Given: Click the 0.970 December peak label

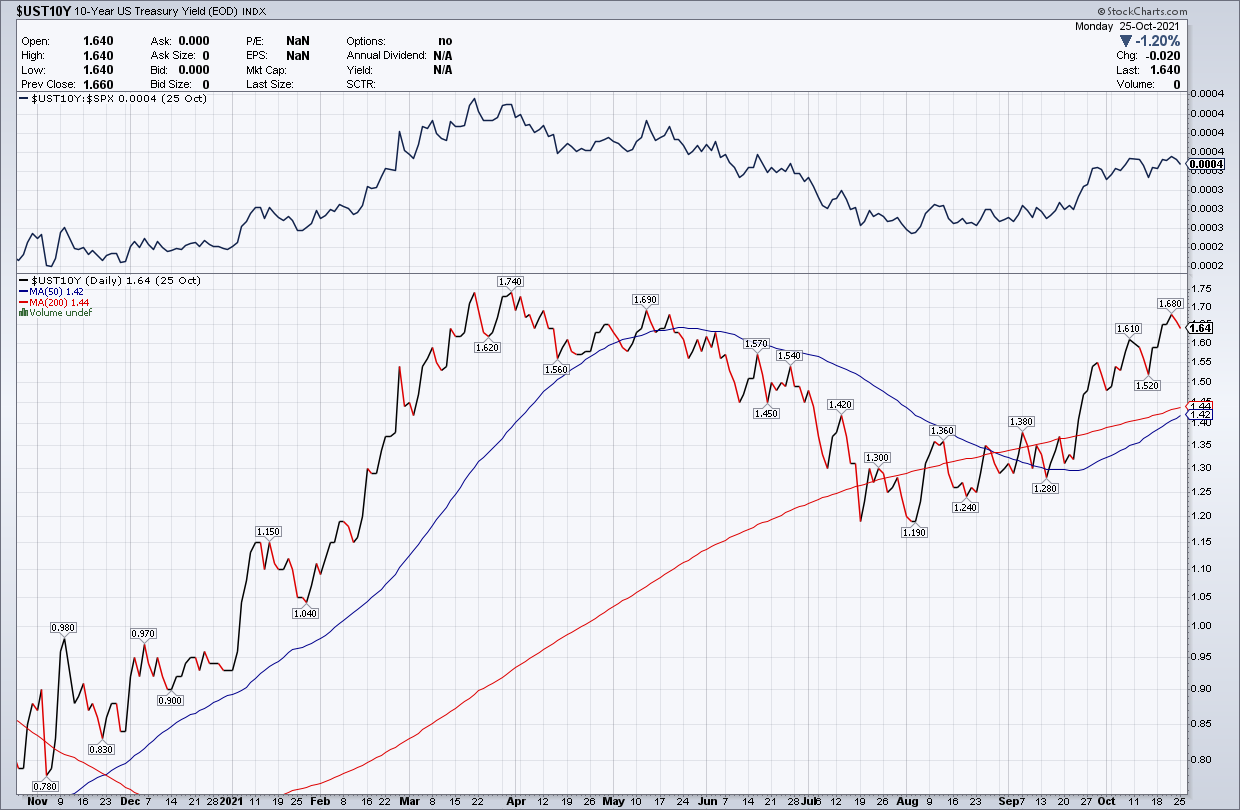Looking at the screenshot, I should coord(144,633).
